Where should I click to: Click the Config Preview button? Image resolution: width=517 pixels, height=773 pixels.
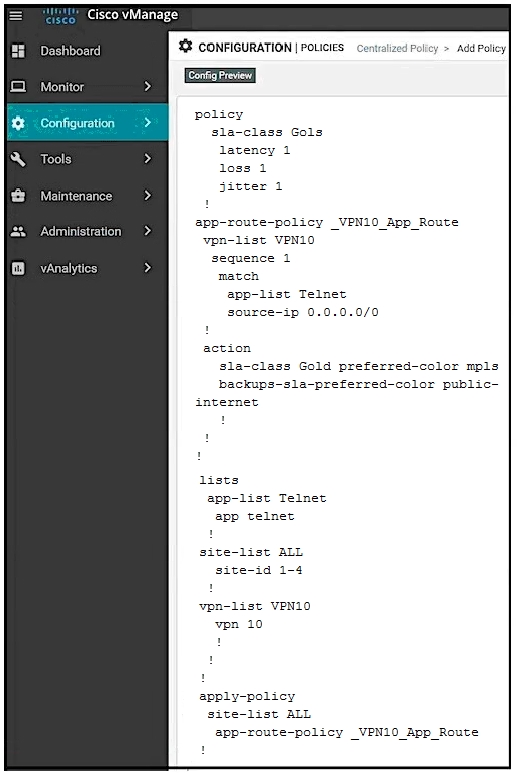220,75
